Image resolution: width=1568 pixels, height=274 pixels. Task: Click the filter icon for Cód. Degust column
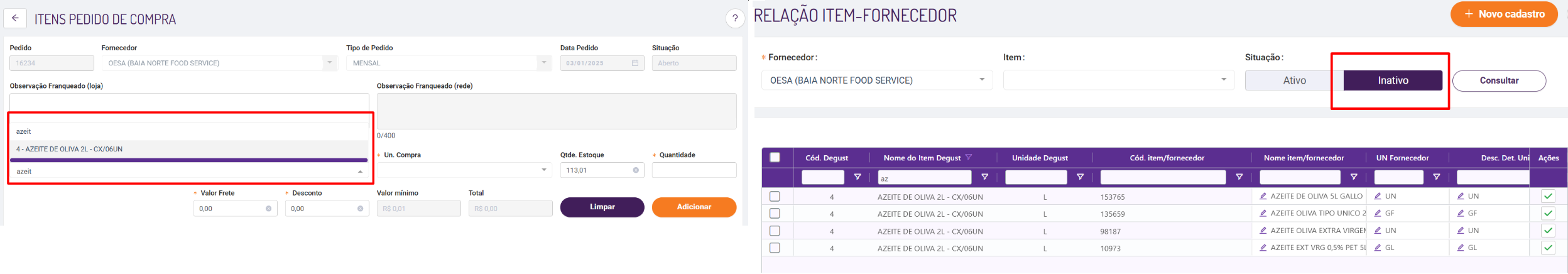[857, 178]
